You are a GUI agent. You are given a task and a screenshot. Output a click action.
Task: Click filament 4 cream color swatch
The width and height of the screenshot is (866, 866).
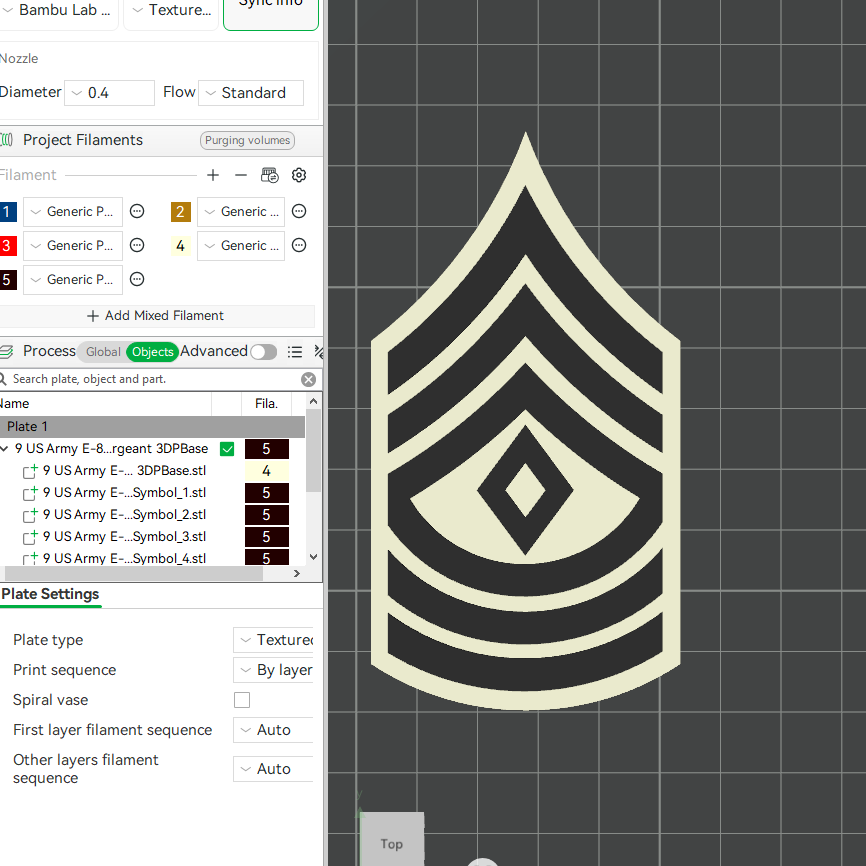click(x=181, y=246)
